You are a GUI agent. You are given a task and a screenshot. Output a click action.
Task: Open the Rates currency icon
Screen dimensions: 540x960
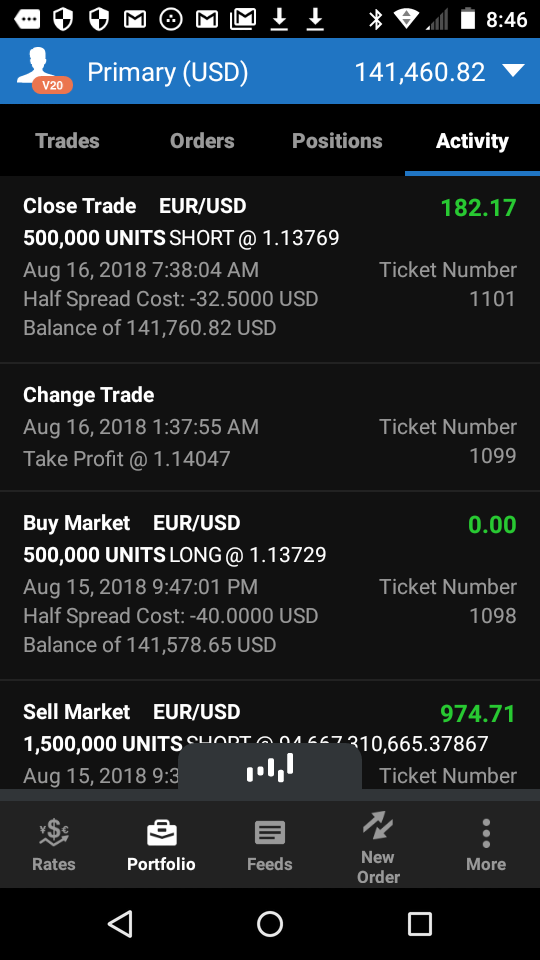(54, 831)
